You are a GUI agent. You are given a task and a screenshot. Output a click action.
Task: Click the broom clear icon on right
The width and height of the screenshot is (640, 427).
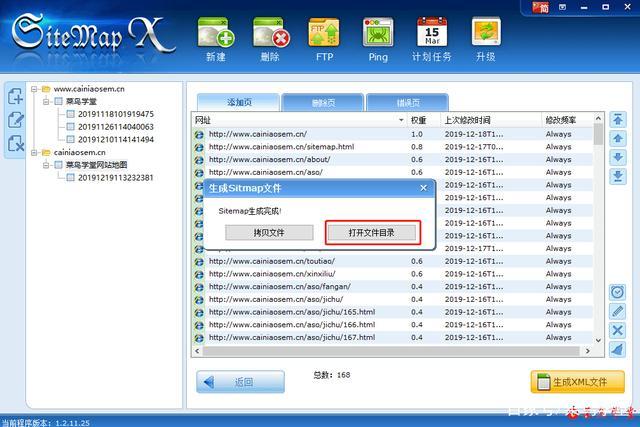tap(618, 349)
